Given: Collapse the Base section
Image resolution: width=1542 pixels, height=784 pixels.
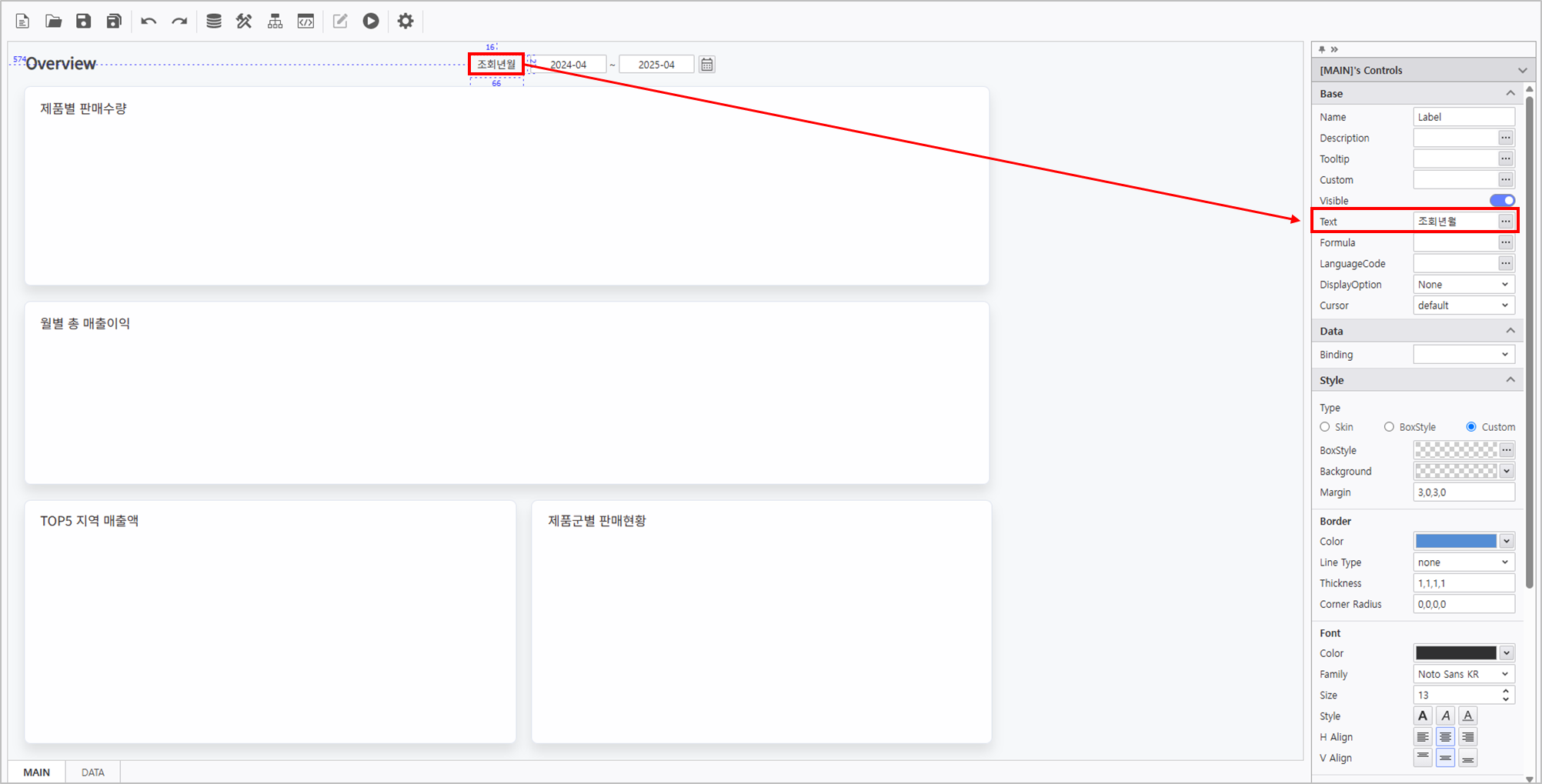Looking at the screenshot, I should tap(1510, 94).
